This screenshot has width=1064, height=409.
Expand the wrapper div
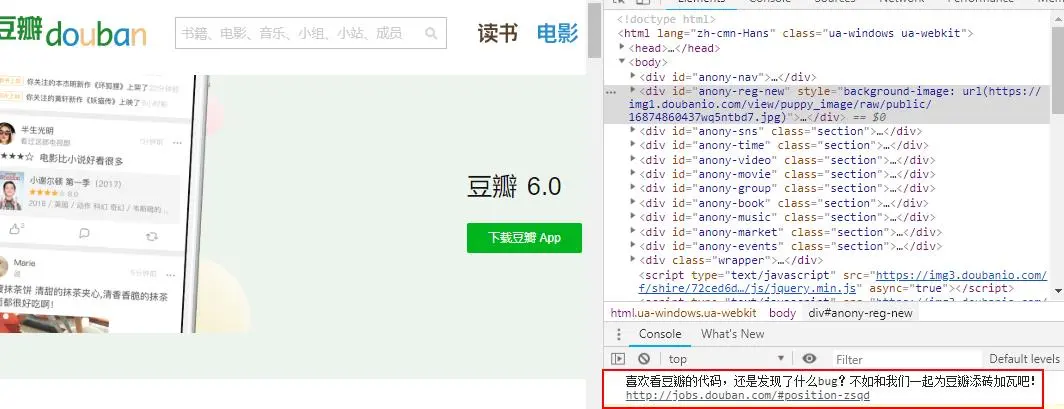tap(634, 260)
